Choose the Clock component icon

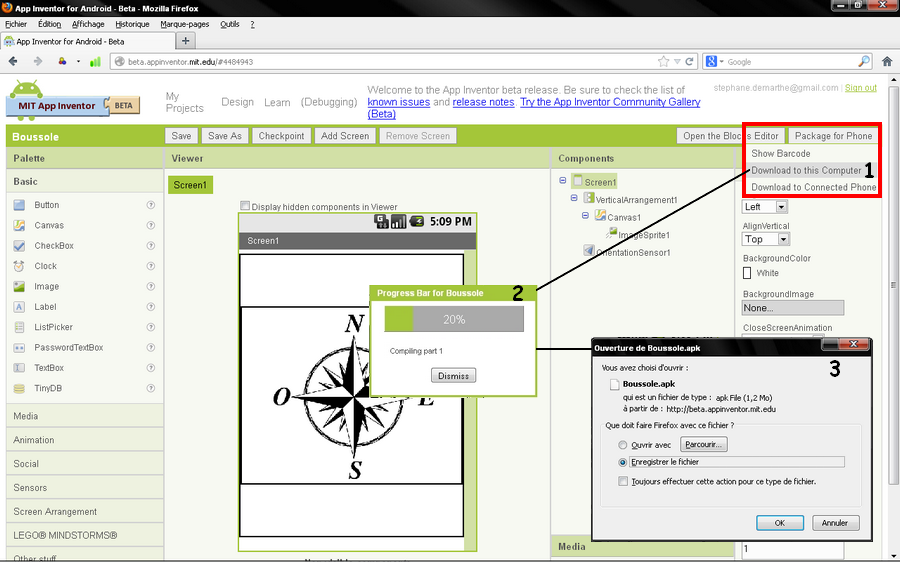pyautogui.click(x=19, y=266)
